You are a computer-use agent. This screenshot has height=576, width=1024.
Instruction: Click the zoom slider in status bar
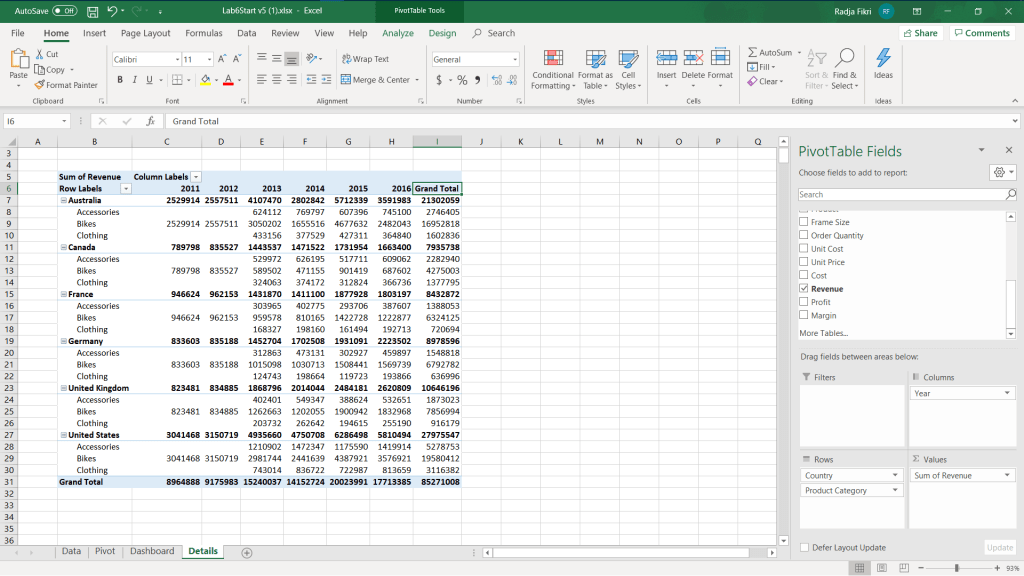click(956, 568)
